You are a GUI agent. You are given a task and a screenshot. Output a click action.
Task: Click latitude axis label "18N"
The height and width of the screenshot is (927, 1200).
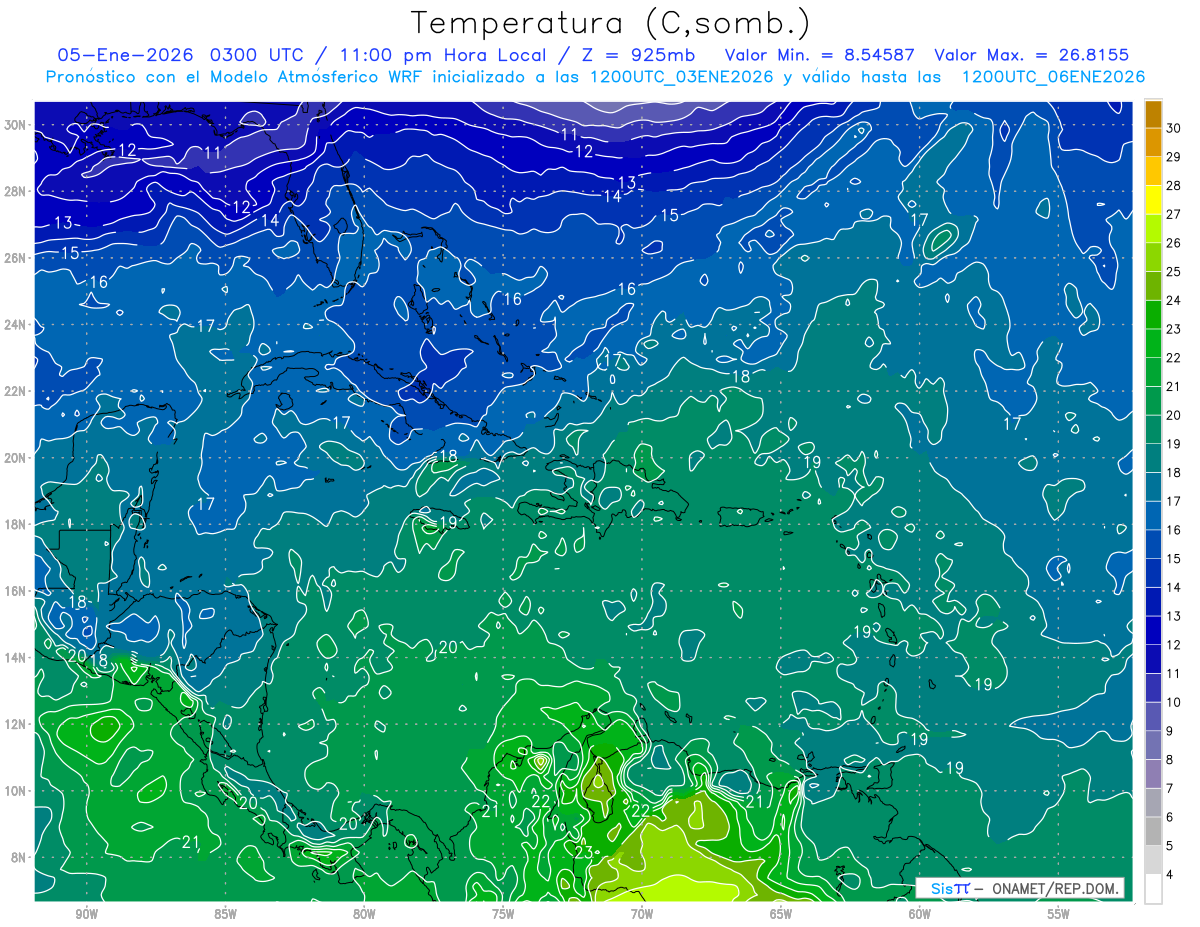point(16,524)
